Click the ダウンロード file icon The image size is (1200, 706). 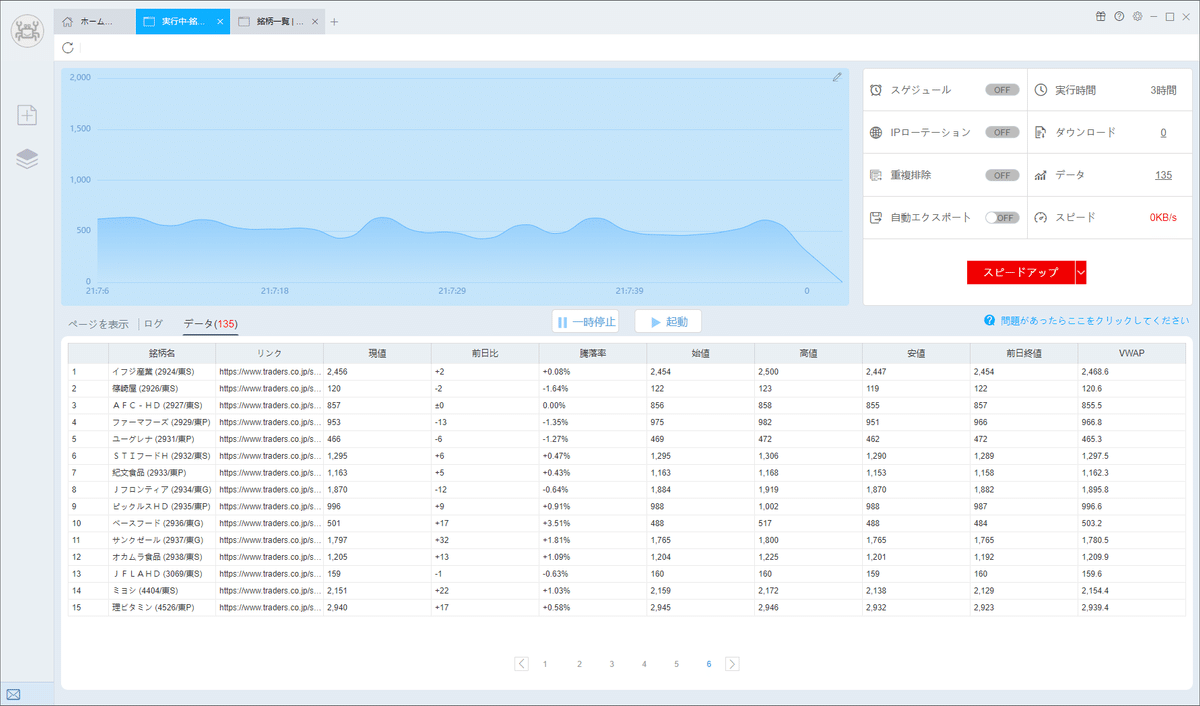pyautogui.click(x=1041, y=132)
